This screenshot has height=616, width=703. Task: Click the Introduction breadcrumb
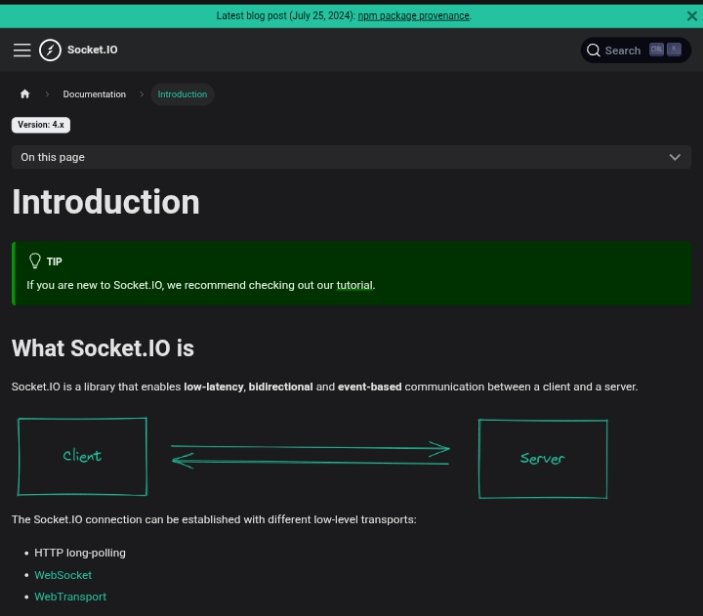pos(182,94)
